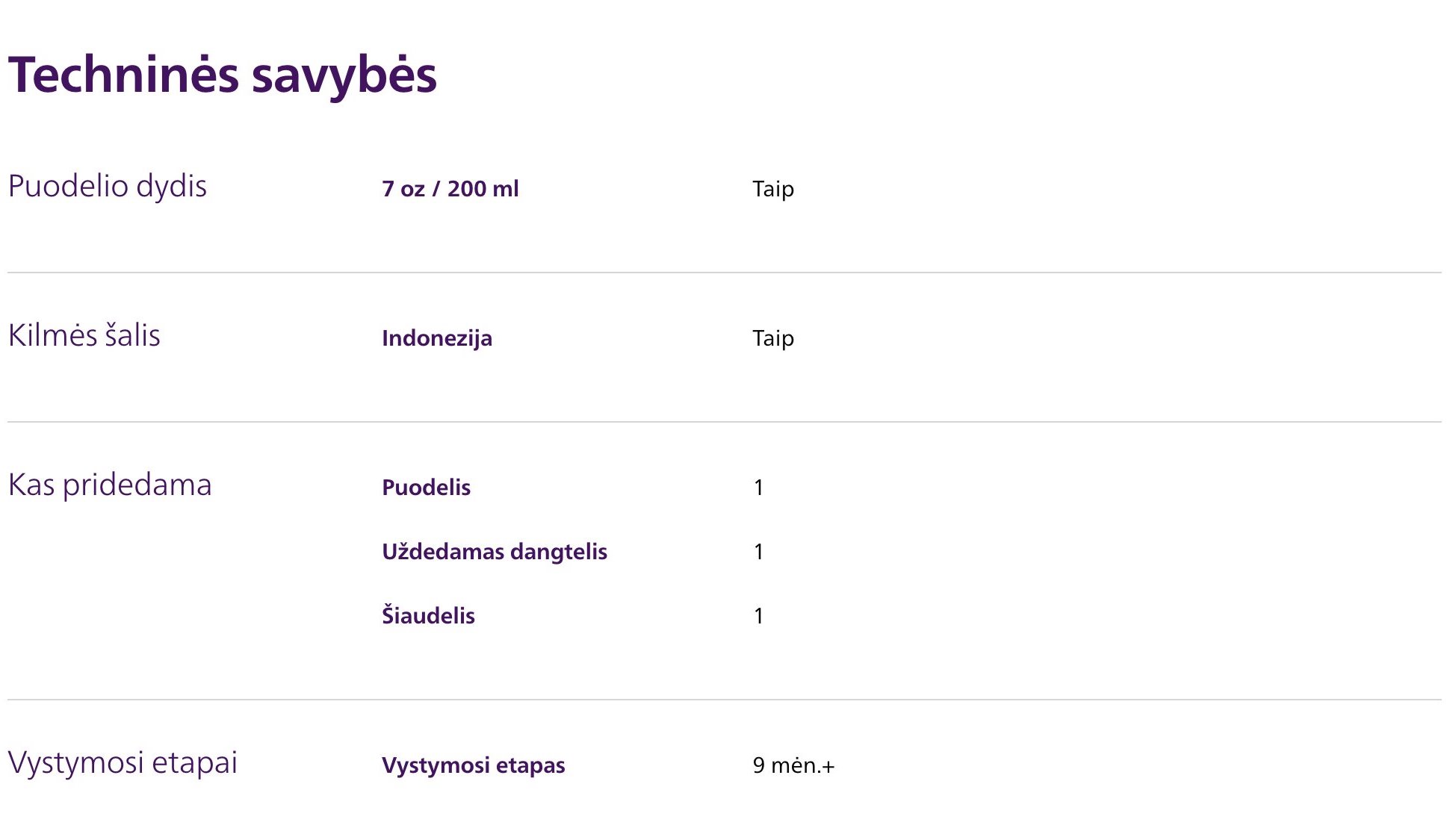Select the Kas pridedama section label
The height and width of the screenshot is (840, 1453).
click(x=110, y=485)
